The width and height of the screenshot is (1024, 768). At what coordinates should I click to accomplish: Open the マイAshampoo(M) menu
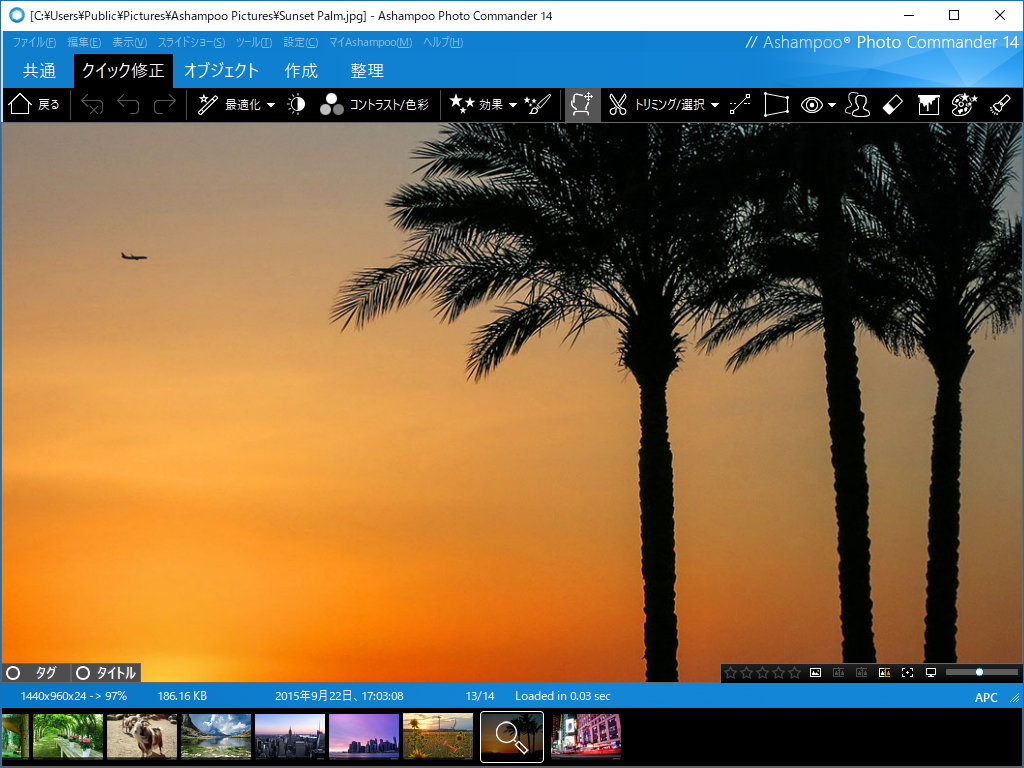click(370, 42)
